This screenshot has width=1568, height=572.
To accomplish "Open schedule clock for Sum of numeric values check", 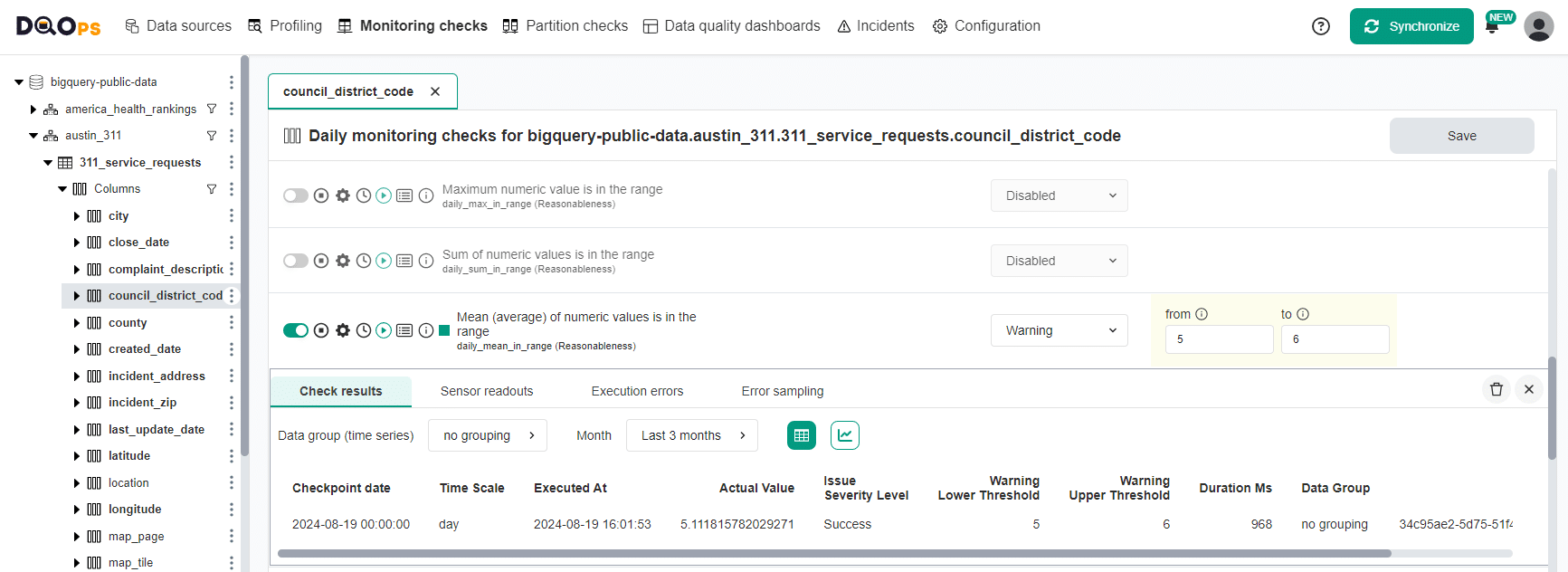I will pyautogui.click(x=364, y=261).
